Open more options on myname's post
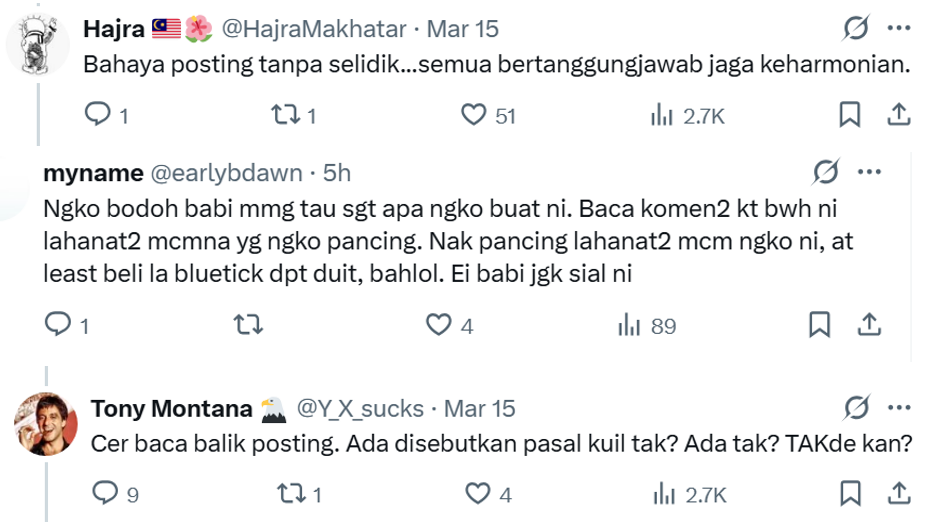This screenshot has height=522, width=939. [x=869, y=172]
